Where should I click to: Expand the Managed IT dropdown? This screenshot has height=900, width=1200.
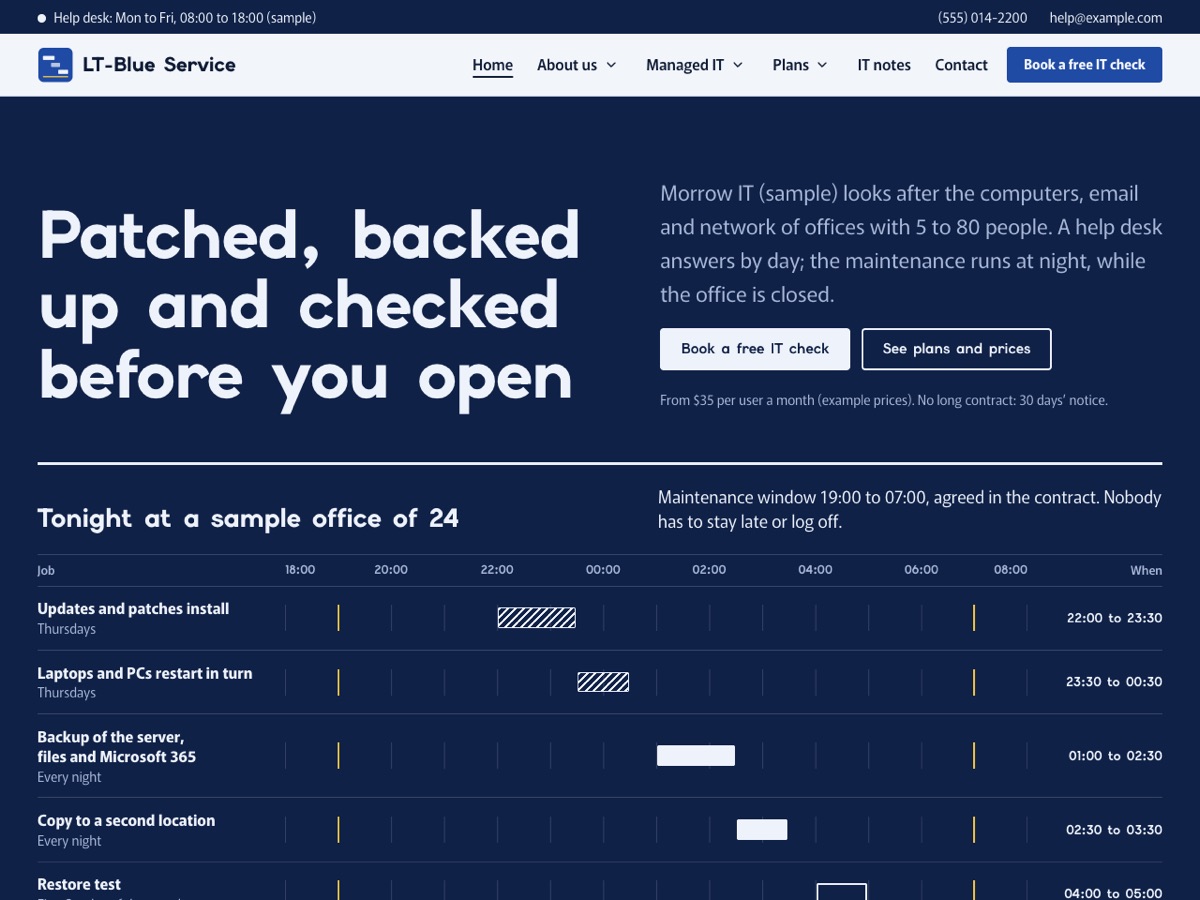point(695,65)
